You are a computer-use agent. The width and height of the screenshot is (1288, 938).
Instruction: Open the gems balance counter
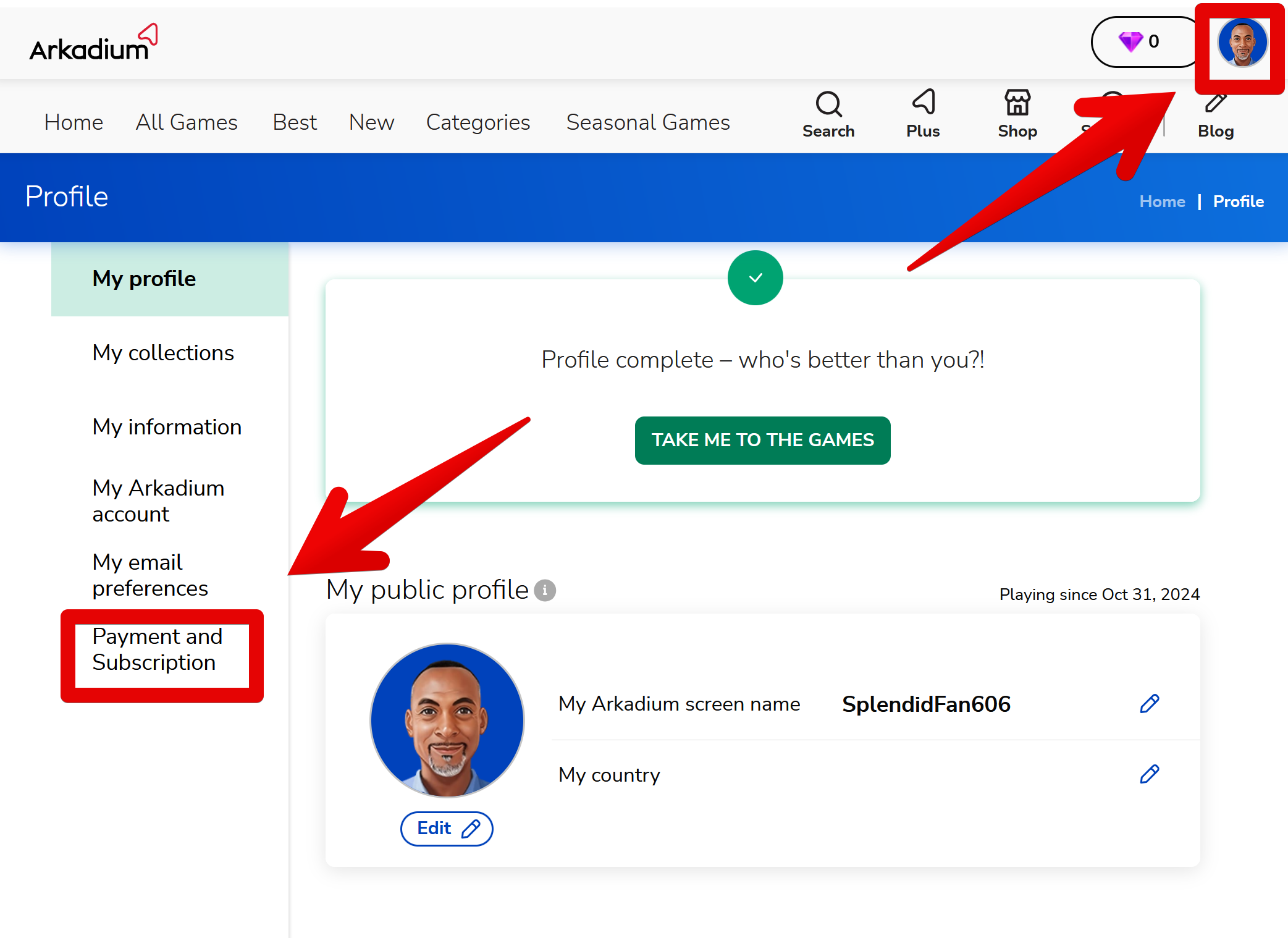click(1140, 42)
